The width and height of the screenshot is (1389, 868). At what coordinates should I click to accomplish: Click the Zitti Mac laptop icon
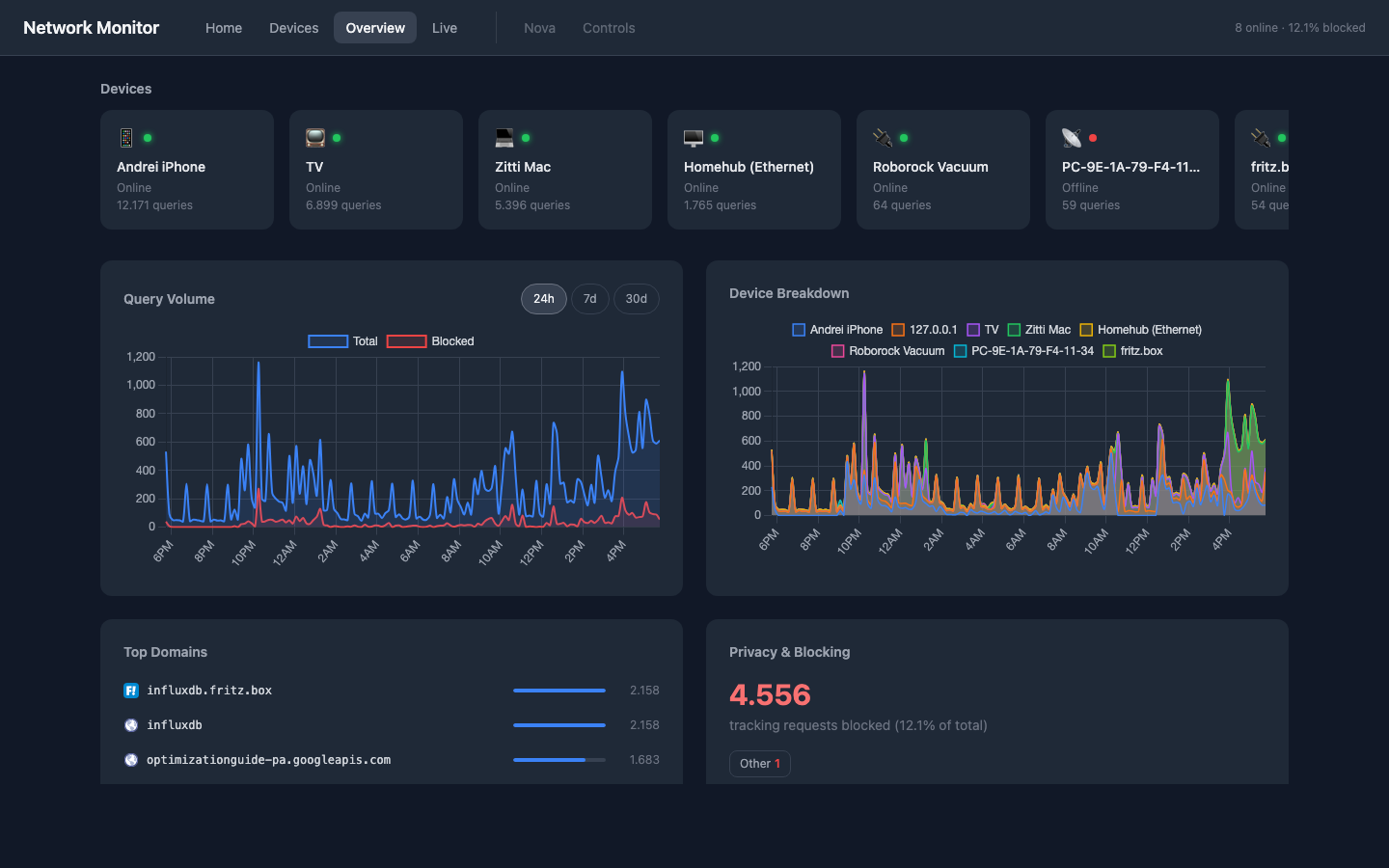[504, 138]
